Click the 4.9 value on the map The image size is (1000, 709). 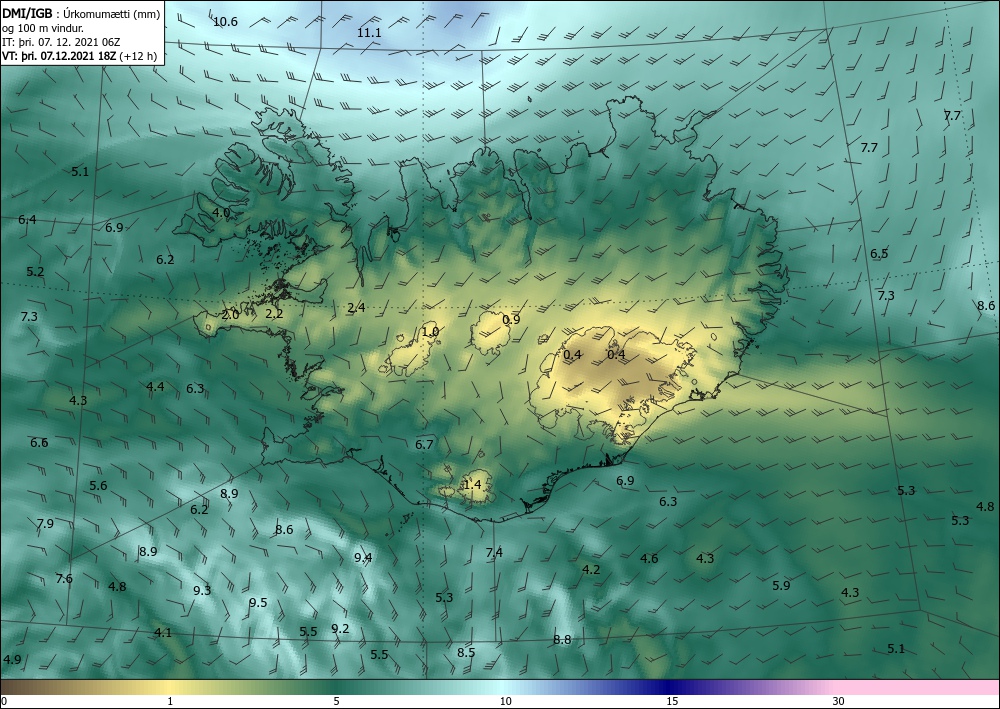pos(12,659)
